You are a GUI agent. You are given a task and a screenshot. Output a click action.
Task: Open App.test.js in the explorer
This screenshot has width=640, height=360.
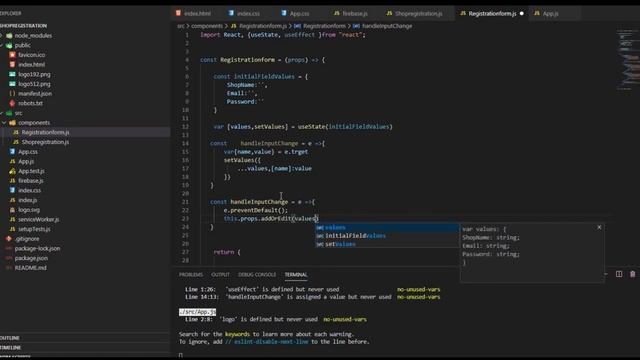tap(31, 171)
